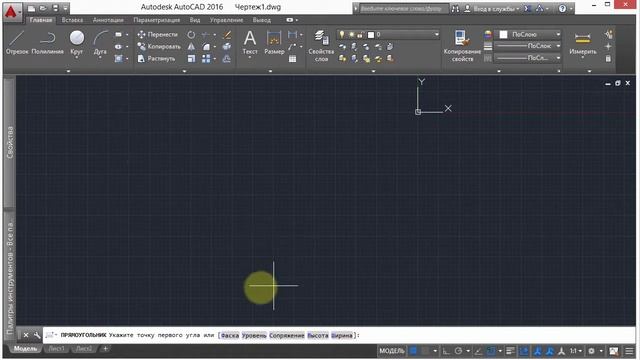640x360 pixels.
Task: Toggle ortho mode in status bar
Action: (446, 351)
